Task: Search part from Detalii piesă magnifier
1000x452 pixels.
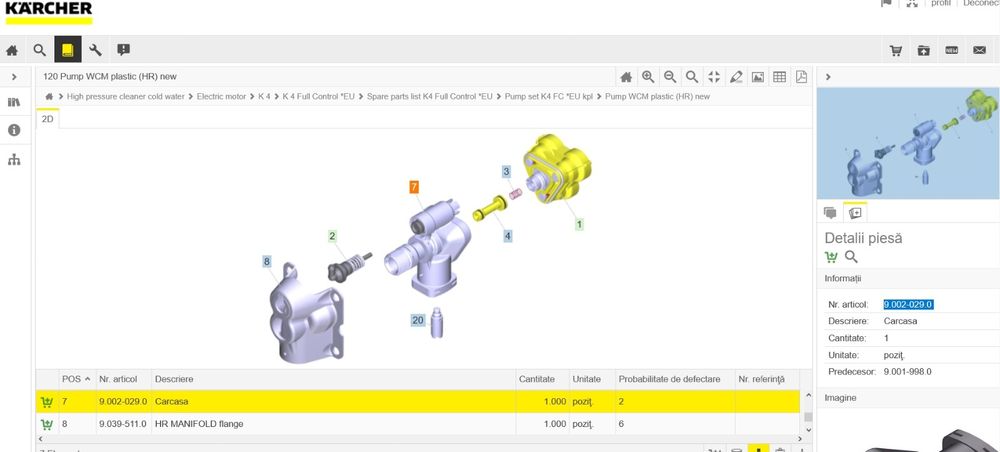Action: click(x=851, y=257)
